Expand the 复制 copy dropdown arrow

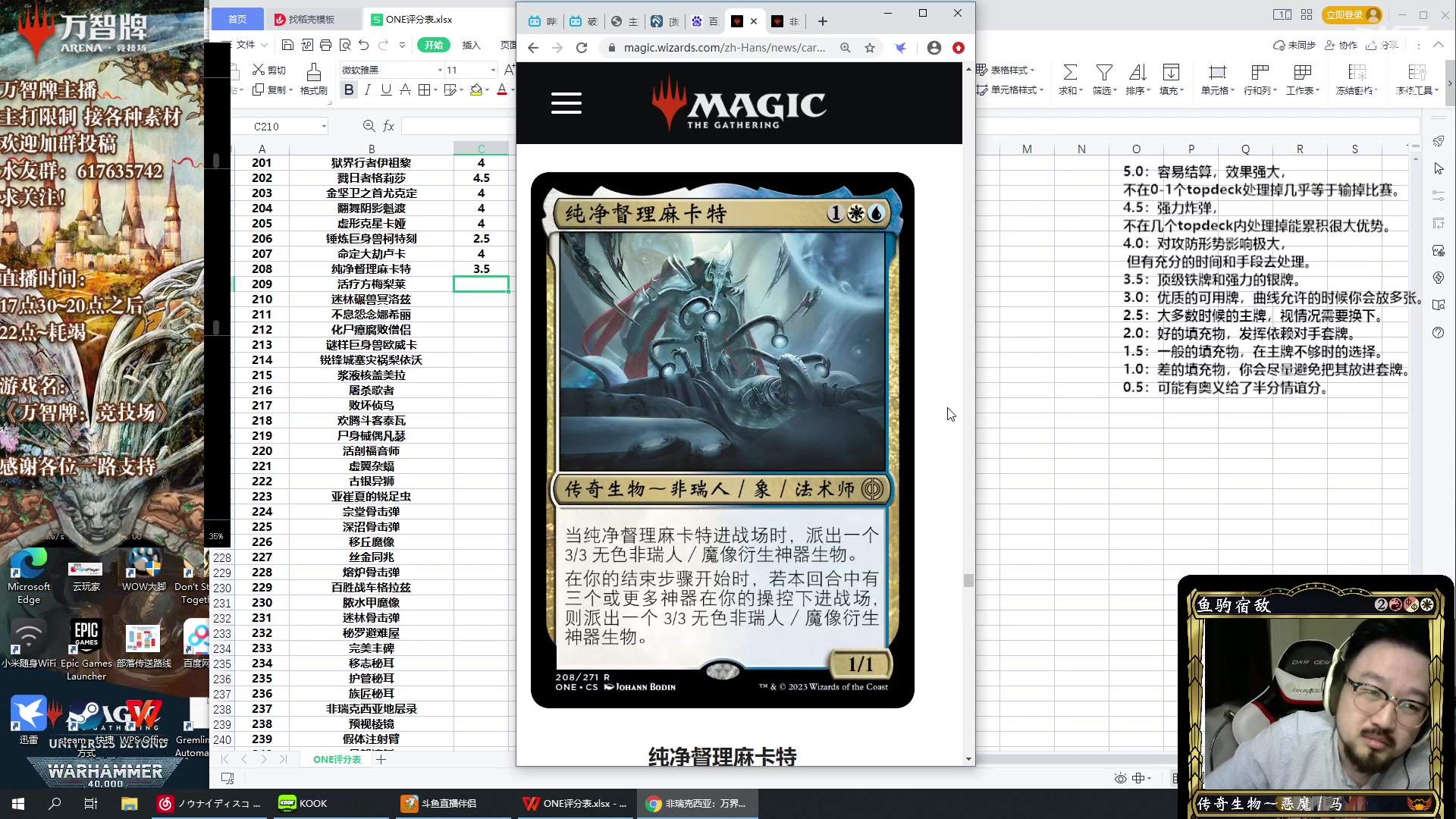click(290, 90)
